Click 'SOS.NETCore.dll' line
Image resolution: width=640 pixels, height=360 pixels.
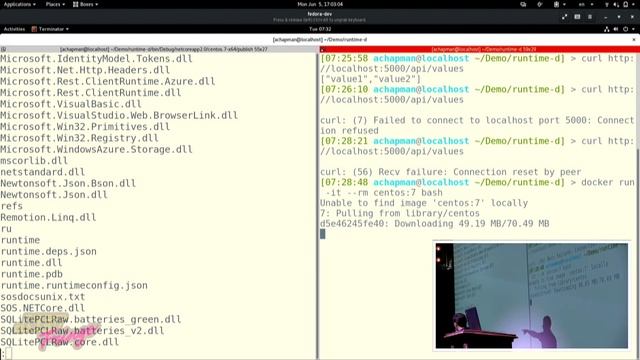(x=42, y=308)
